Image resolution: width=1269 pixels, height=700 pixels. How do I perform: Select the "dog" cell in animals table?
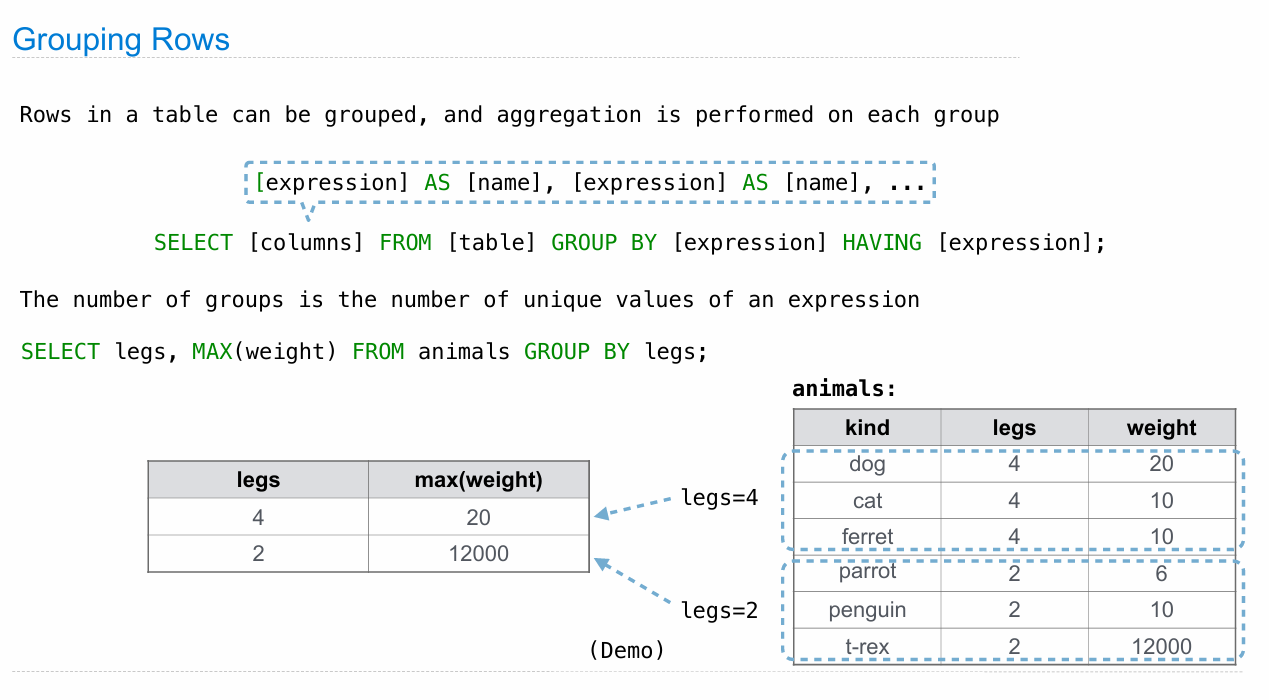click(867, 464)
